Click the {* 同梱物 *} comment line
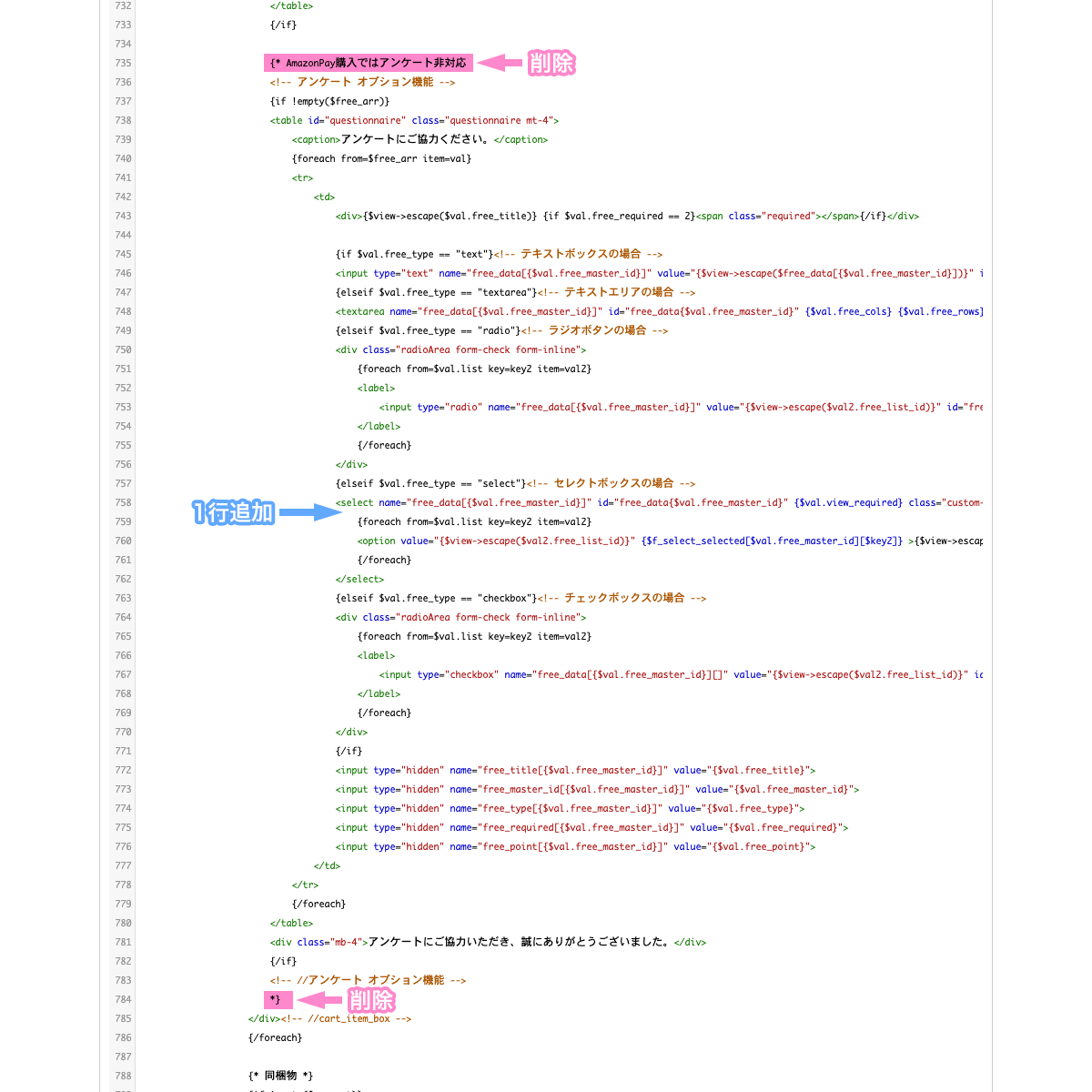This screenshot has width=1092, height=1092. click(280, 1076)
